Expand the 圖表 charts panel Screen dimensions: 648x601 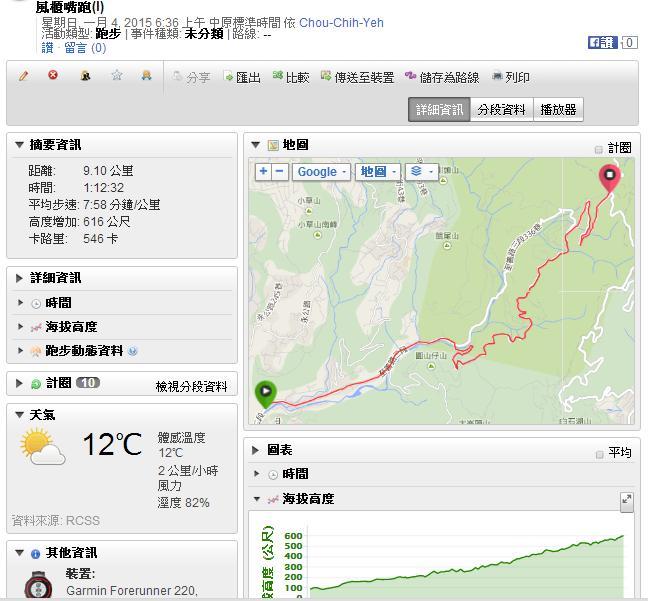255,450
